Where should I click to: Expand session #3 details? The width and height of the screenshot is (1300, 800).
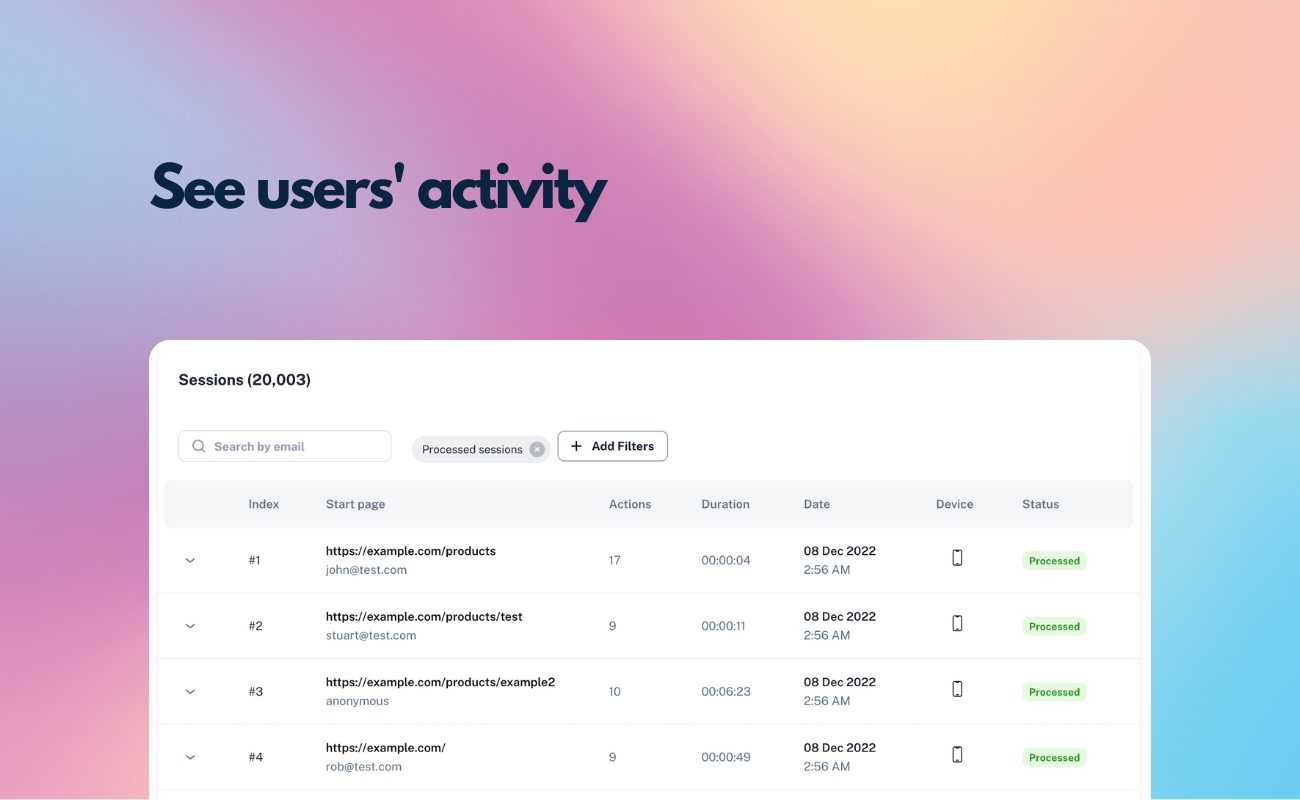point(190,691)
